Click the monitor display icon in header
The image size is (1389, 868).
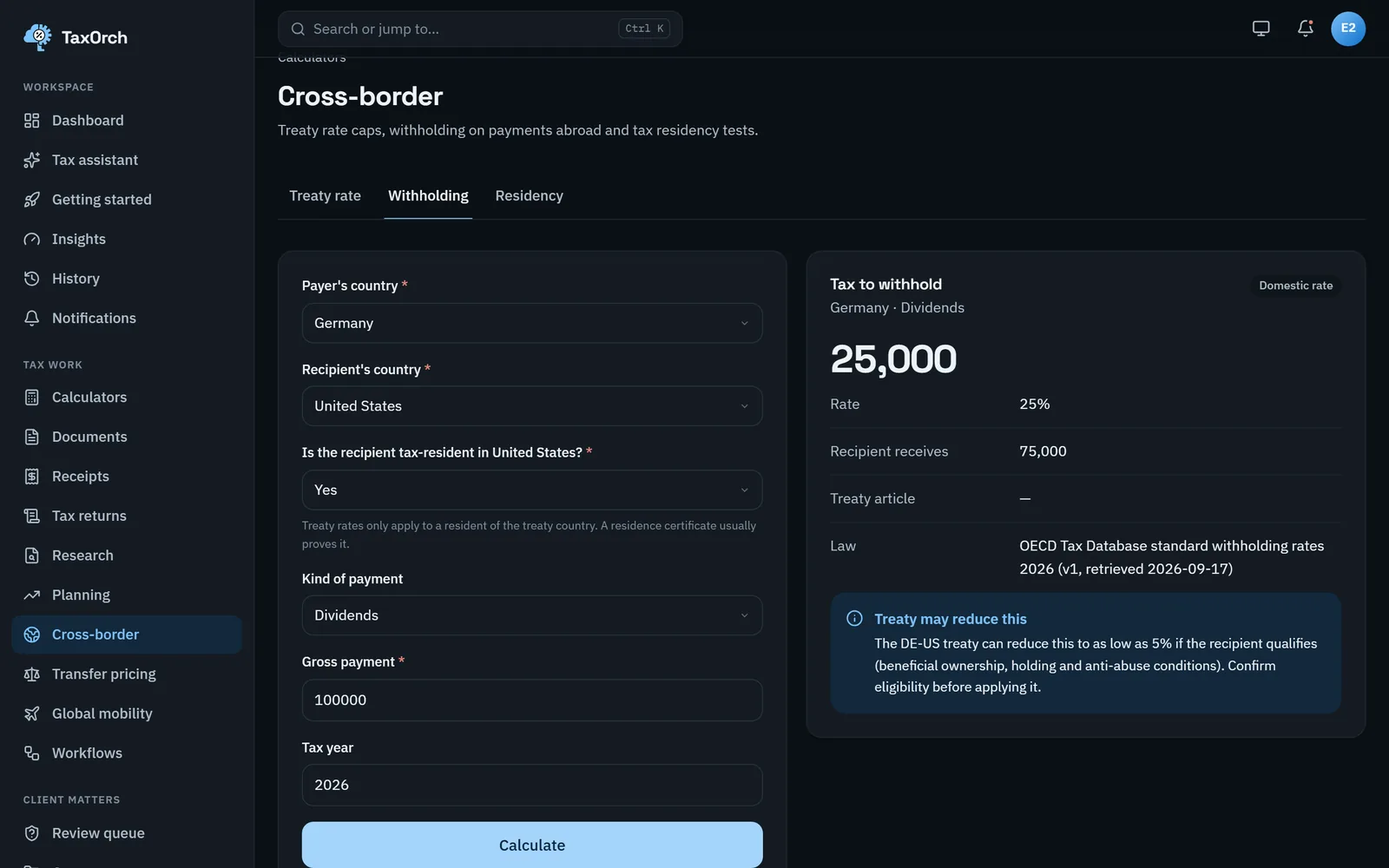click(1261, 29)
